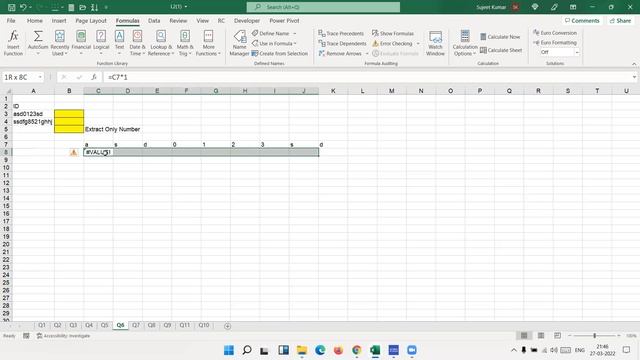Switch to the Home tab
640x360 pixels.
click(35, 20)
